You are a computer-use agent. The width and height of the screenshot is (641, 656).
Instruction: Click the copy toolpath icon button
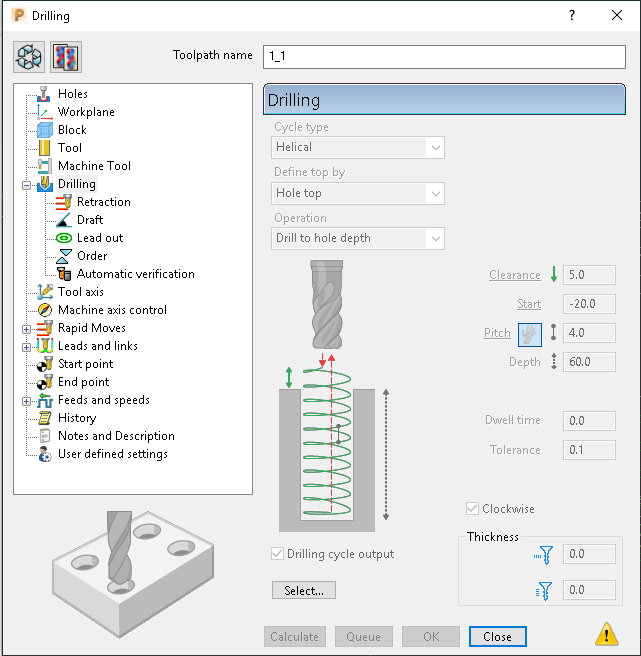point(66,57)
